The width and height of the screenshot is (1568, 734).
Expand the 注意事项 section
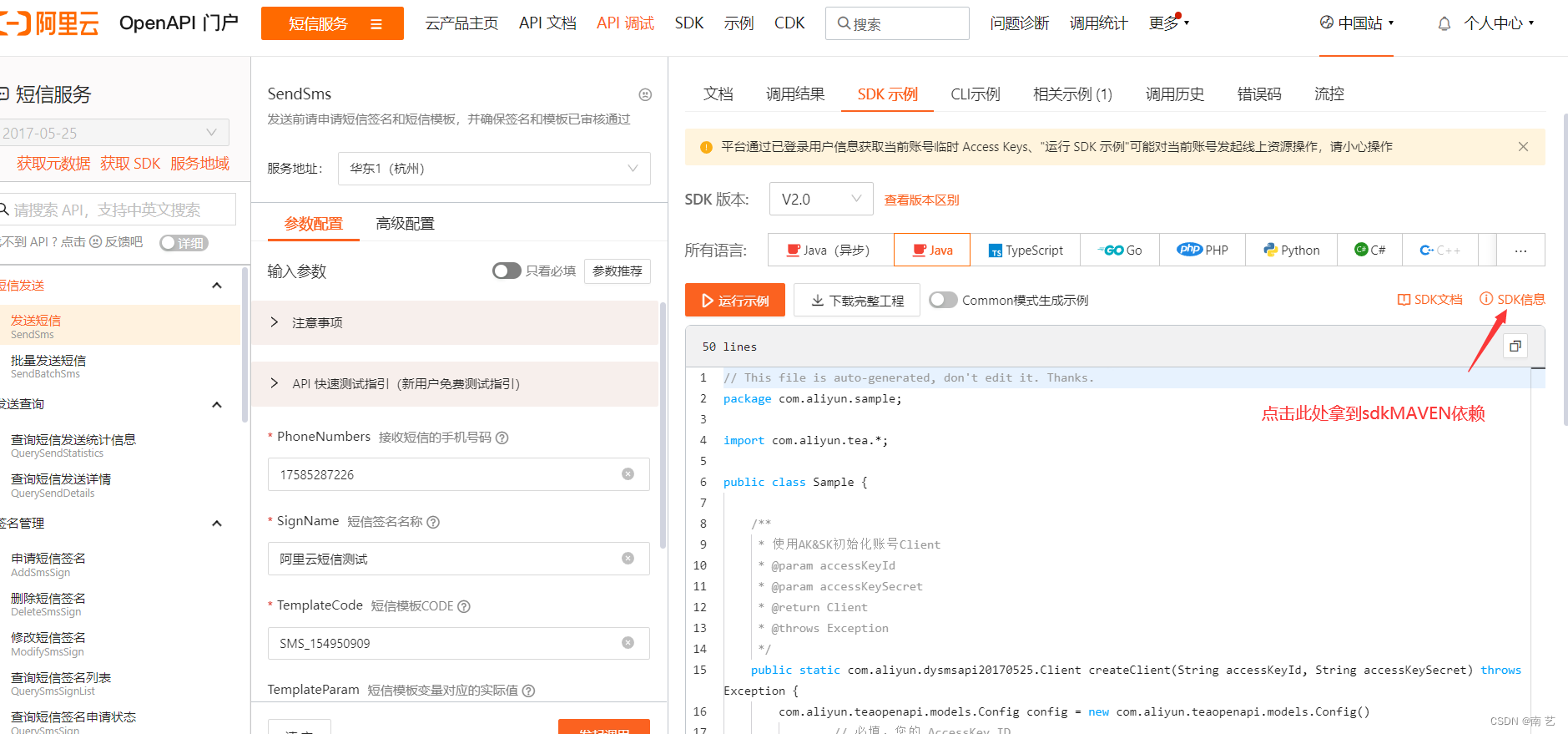tap(455, 322)
